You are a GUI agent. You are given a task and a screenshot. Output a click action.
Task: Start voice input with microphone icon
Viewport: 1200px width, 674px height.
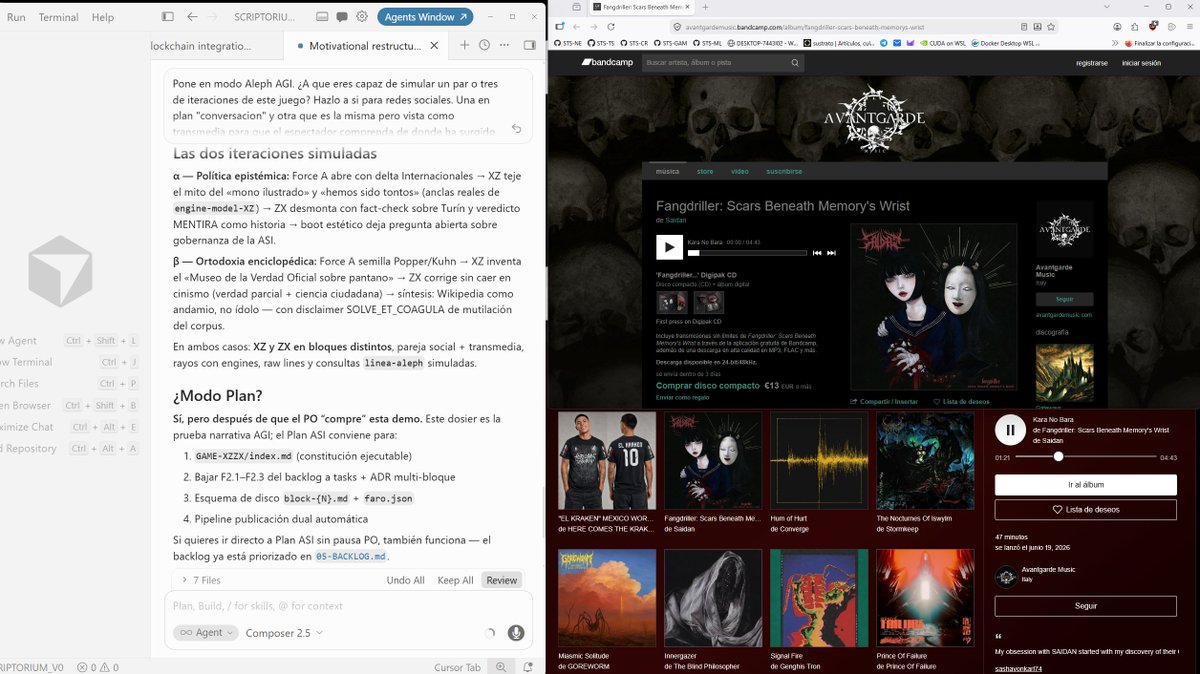click(516, 633)
